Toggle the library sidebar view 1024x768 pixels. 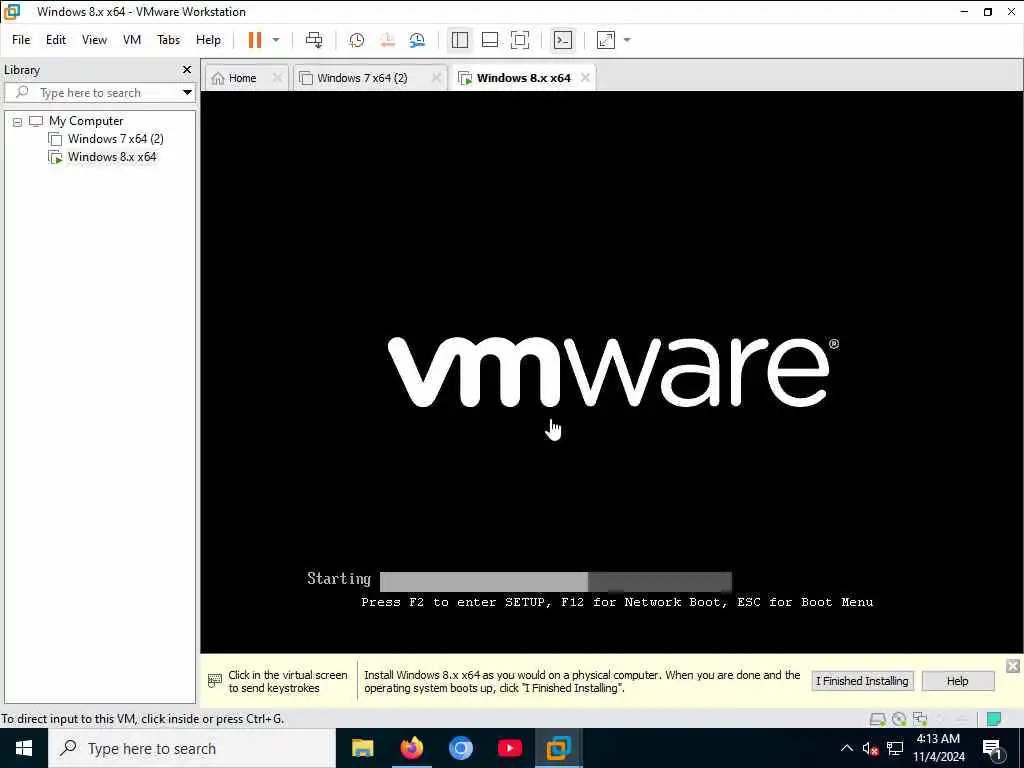pos(460,40)
